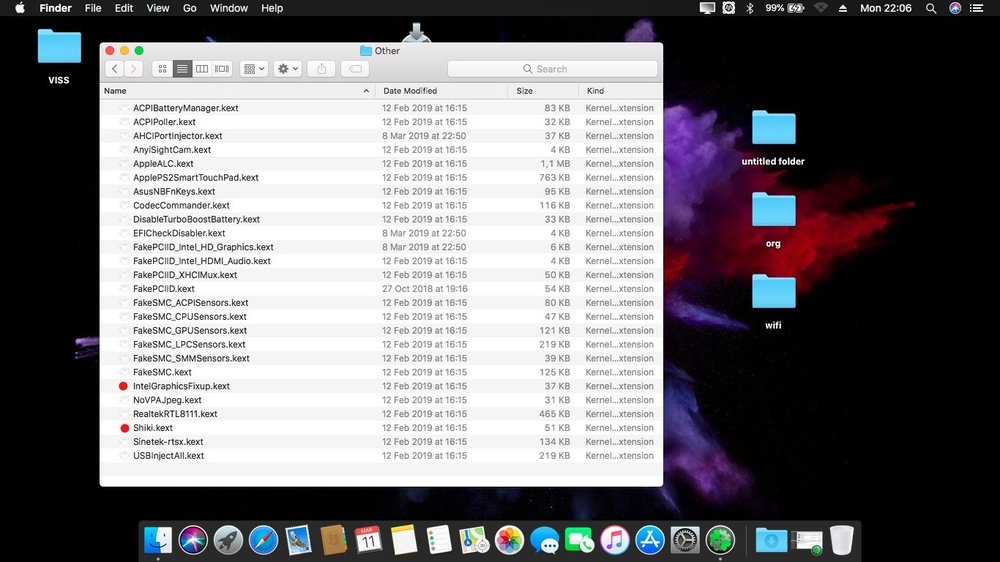Switch Finder to icon view
Screen dimensions: 1000x562
click(162, 69)
